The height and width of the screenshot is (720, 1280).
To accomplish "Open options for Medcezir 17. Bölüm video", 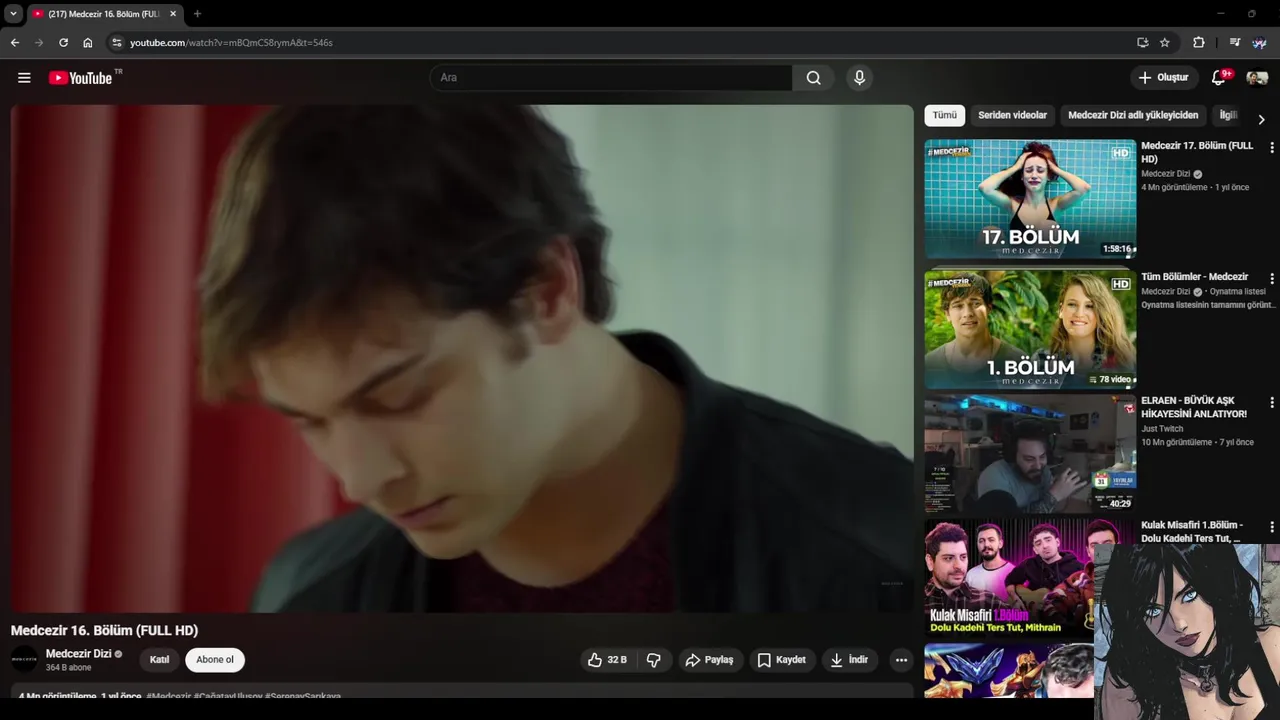I will point(1271,148).
